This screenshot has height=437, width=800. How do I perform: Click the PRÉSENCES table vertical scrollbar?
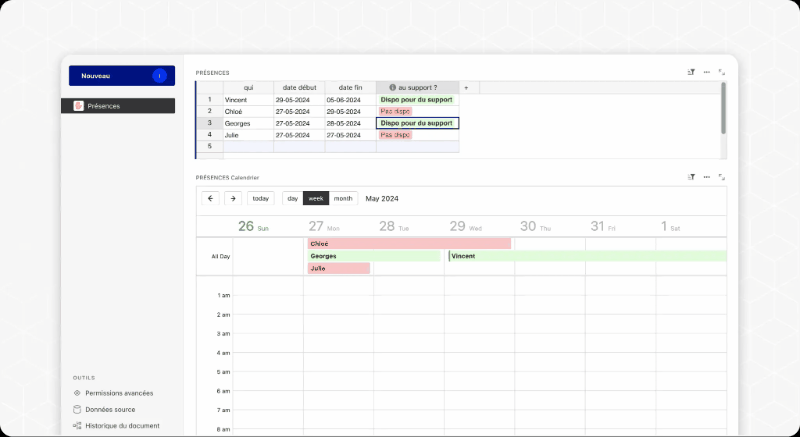click(x=723, y=108)
